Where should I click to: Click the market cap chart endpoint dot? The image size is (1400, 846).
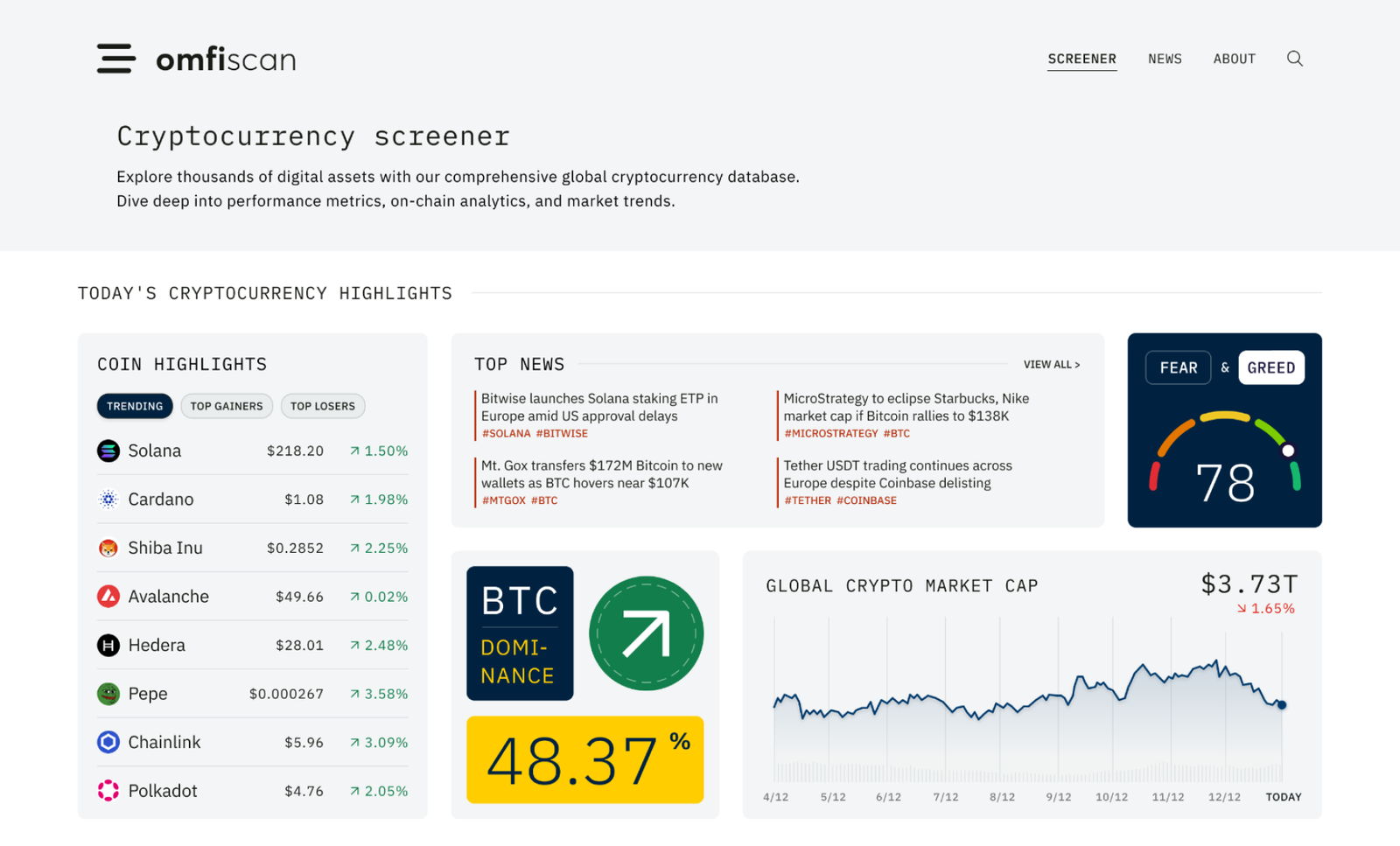pos(1282,705)
